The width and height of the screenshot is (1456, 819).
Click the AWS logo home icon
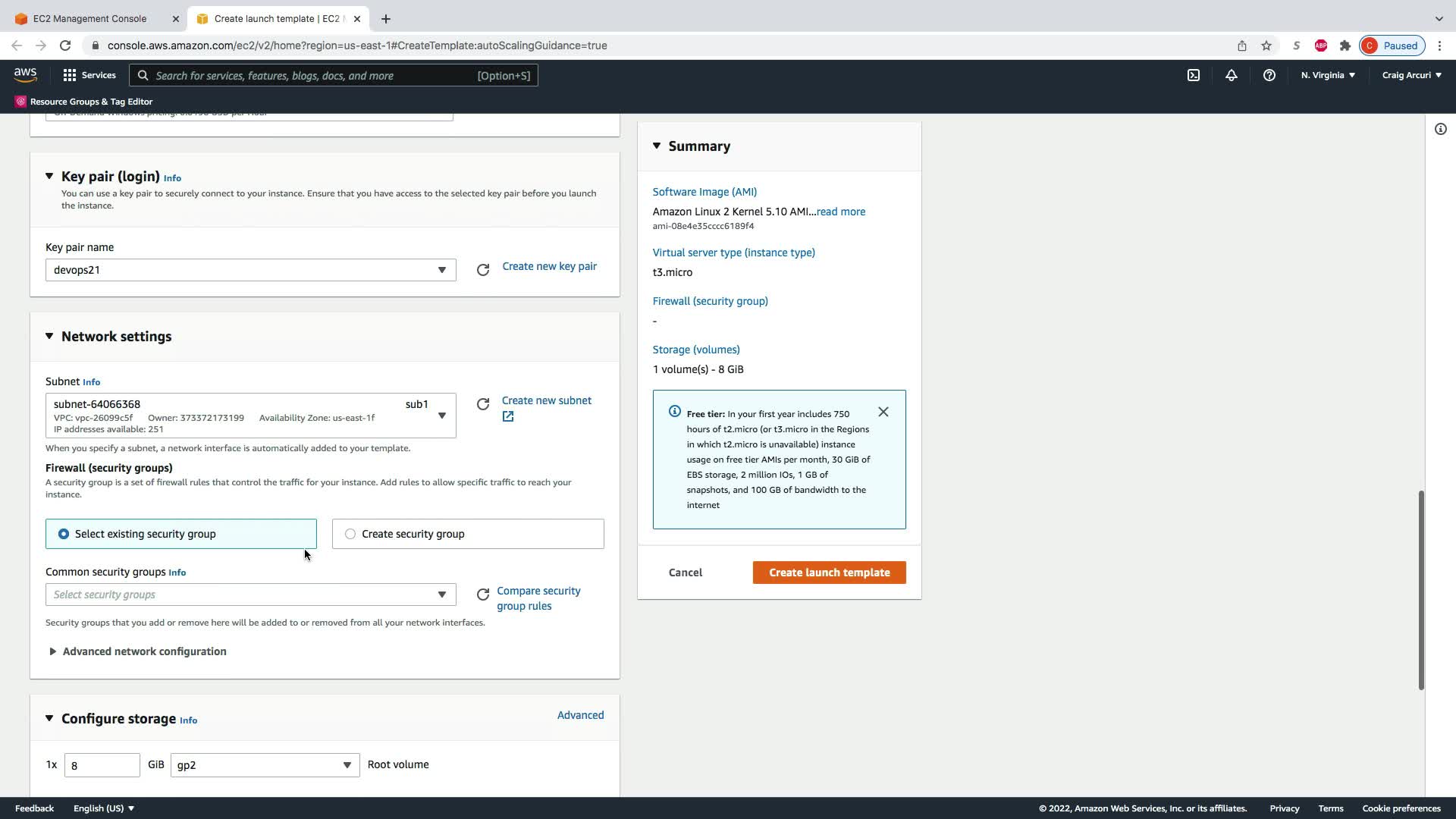tap(25, 74)
